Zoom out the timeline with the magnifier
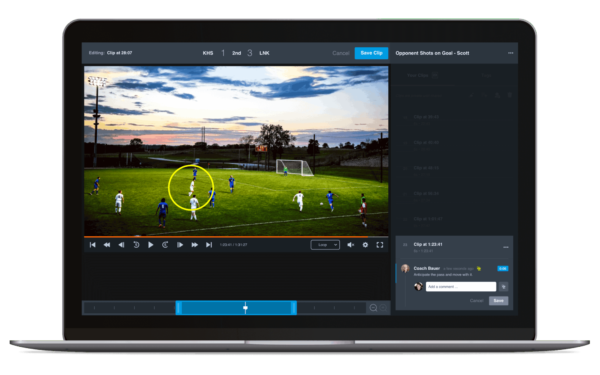This screenshot has height=375, width=600. pos(373,308)
